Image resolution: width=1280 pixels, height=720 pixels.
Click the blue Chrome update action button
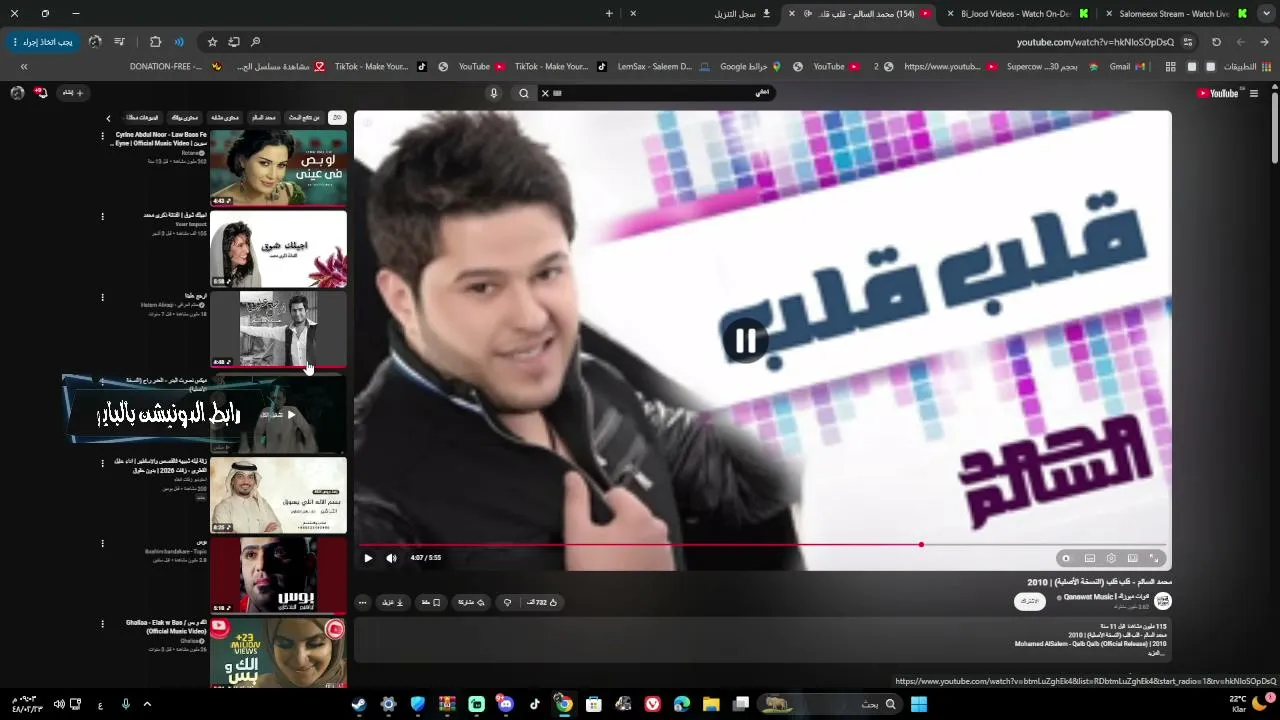click(41, 42)
